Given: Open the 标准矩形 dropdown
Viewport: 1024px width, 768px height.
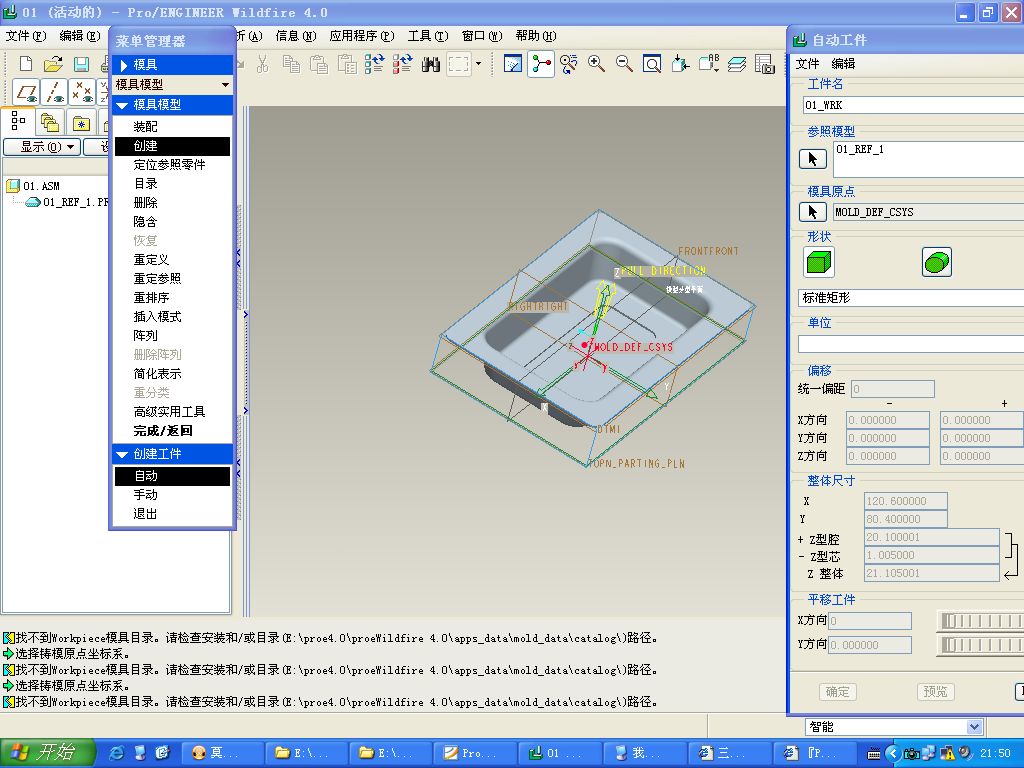Looking at the screenshot, I should point(911,298).
